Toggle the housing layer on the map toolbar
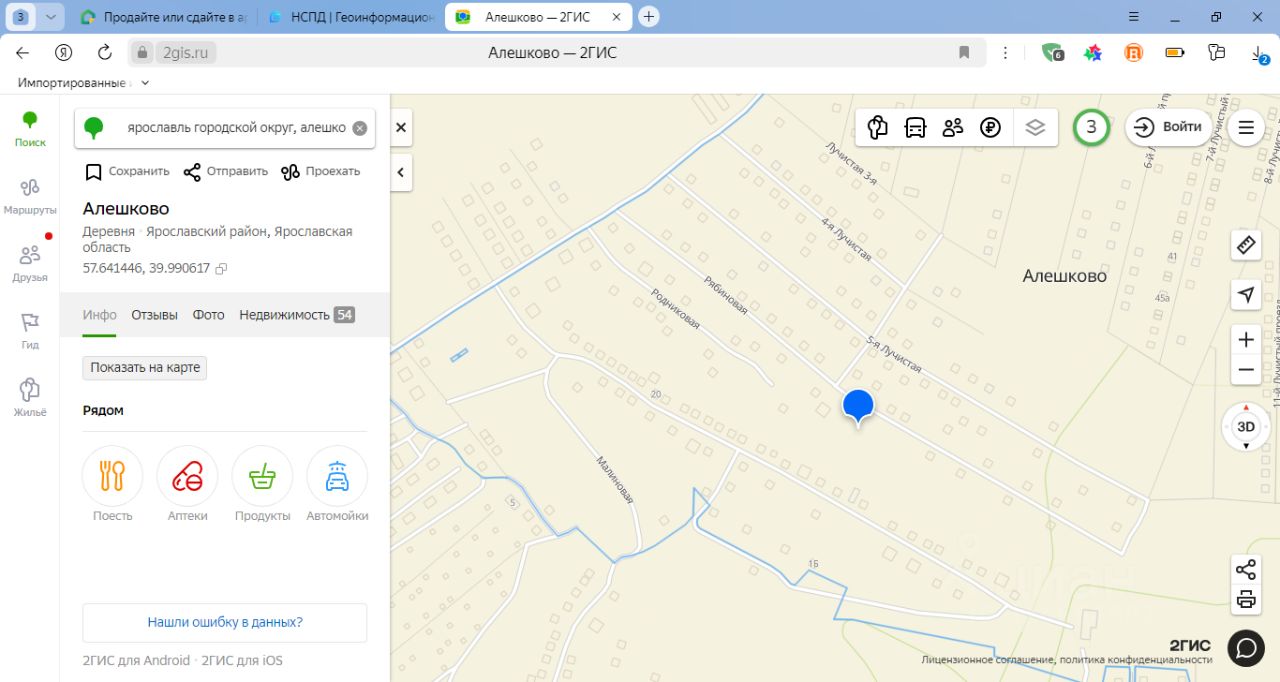This screenshot has height=682, width=1280. 878,127
